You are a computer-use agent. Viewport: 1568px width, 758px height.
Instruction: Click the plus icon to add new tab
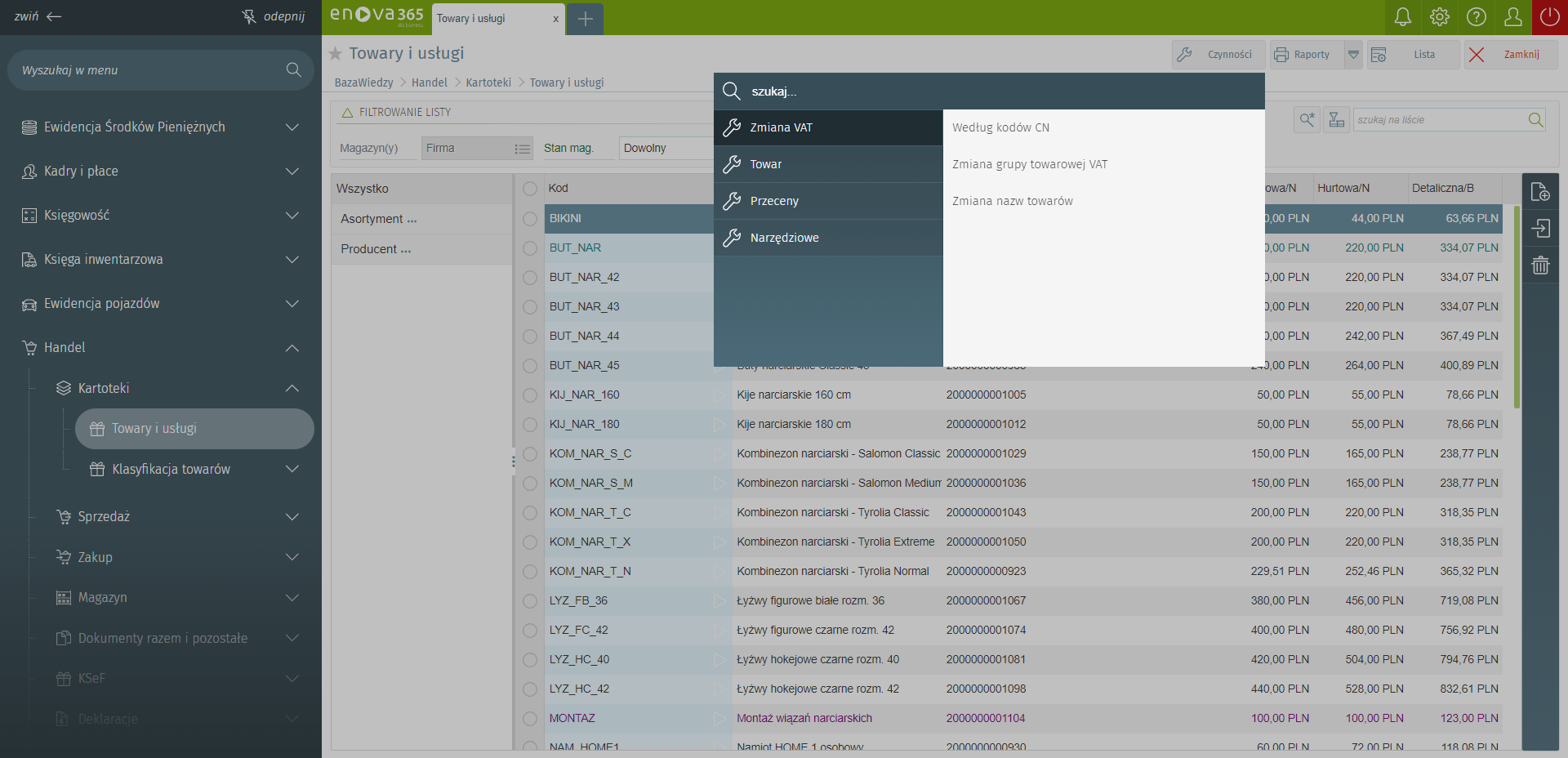tap(586, 19)
